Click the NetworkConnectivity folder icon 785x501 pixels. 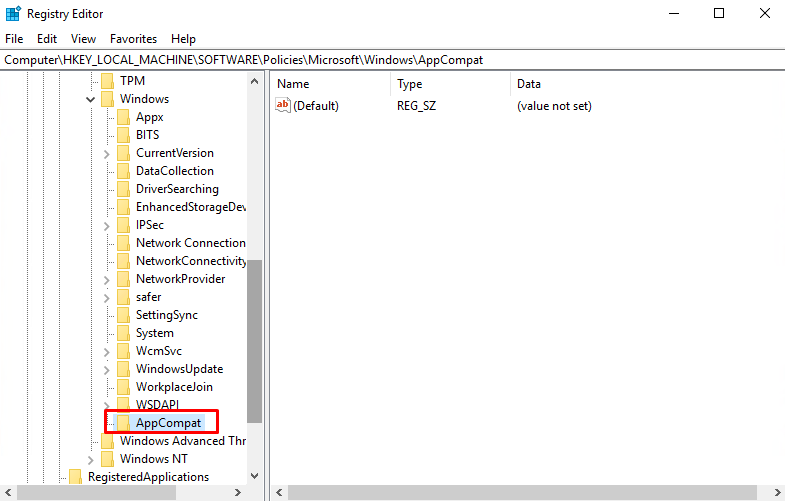tap(123, 261)
